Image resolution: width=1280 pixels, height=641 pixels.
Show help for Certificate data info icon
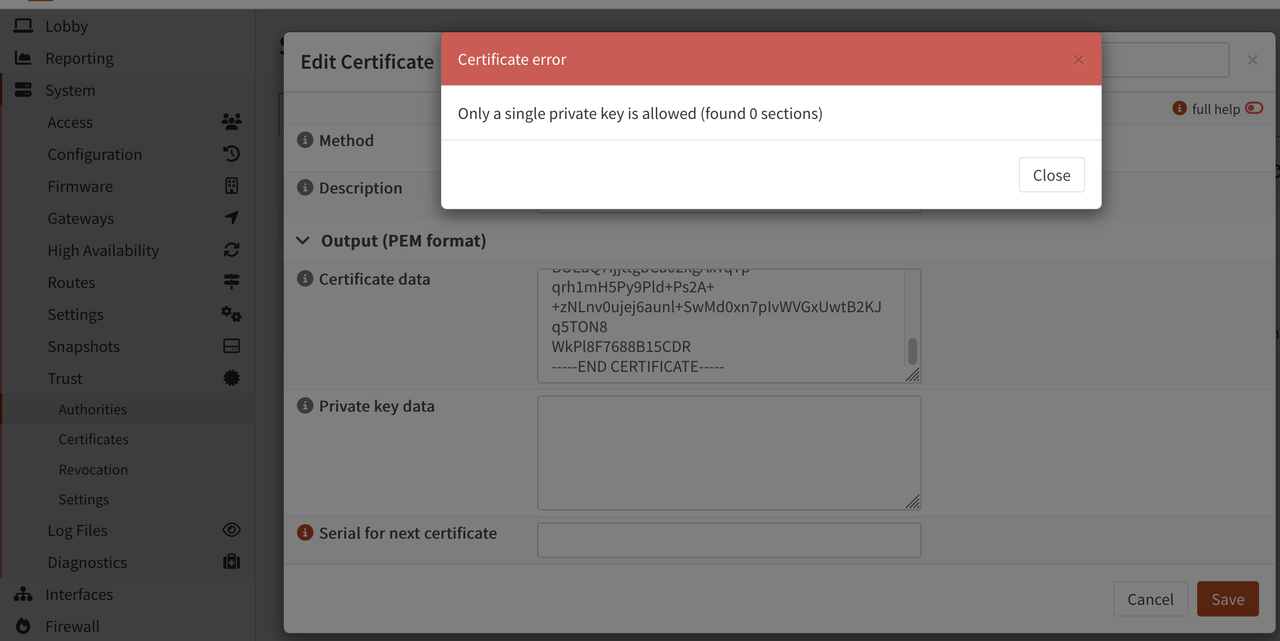coord(305,279)
